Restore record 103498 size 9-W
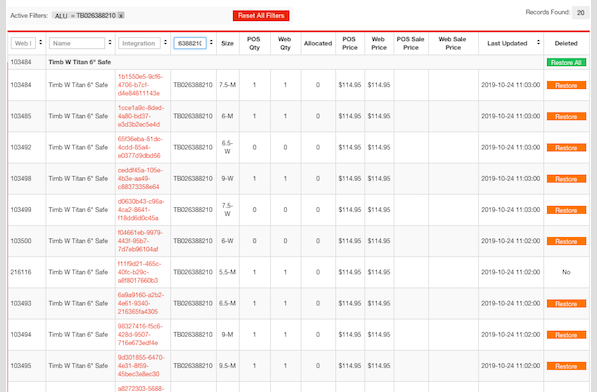 [566, 179]
